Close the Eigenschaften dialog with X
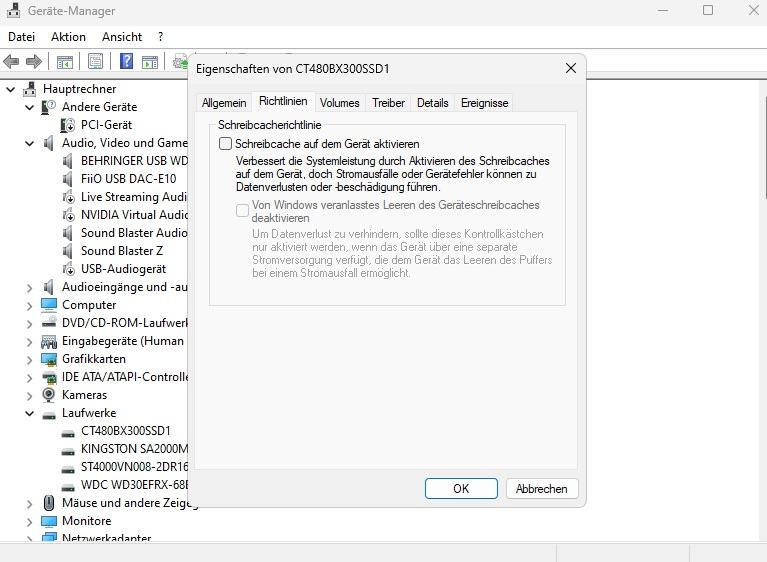 point(570,68)
